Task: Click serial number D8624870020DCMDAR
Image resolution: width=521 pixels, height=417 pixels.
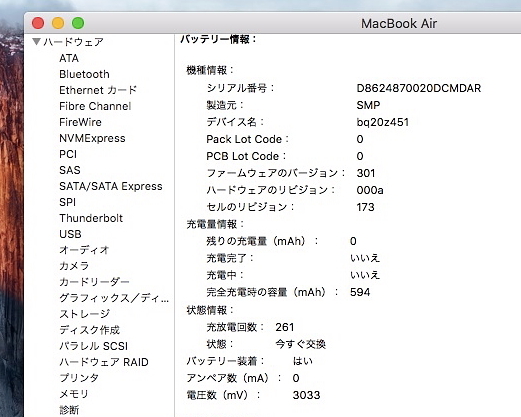Action: click(419, 88)
